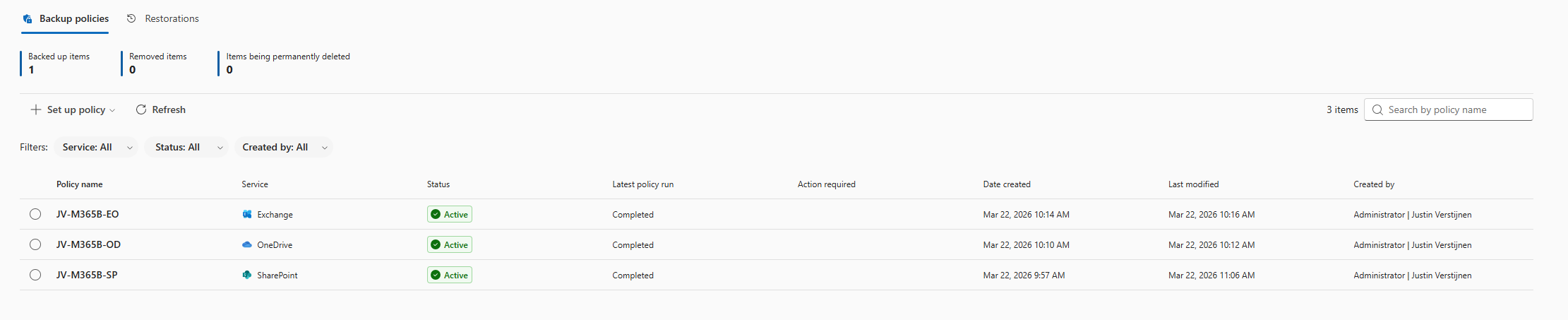Open the Status: All filter dropdown
Screen dimensions: 1568x320
click(187, 147)
